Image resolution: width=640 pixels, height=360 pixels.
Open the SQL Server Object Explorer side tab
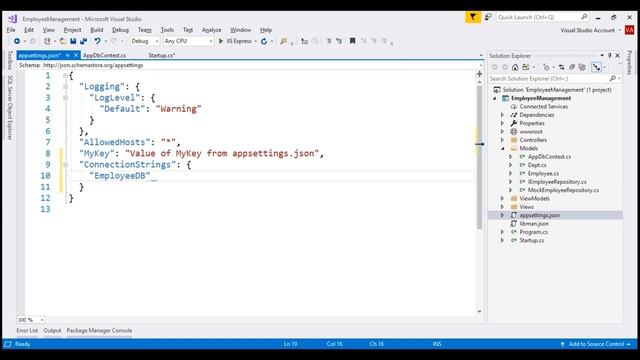10,107
